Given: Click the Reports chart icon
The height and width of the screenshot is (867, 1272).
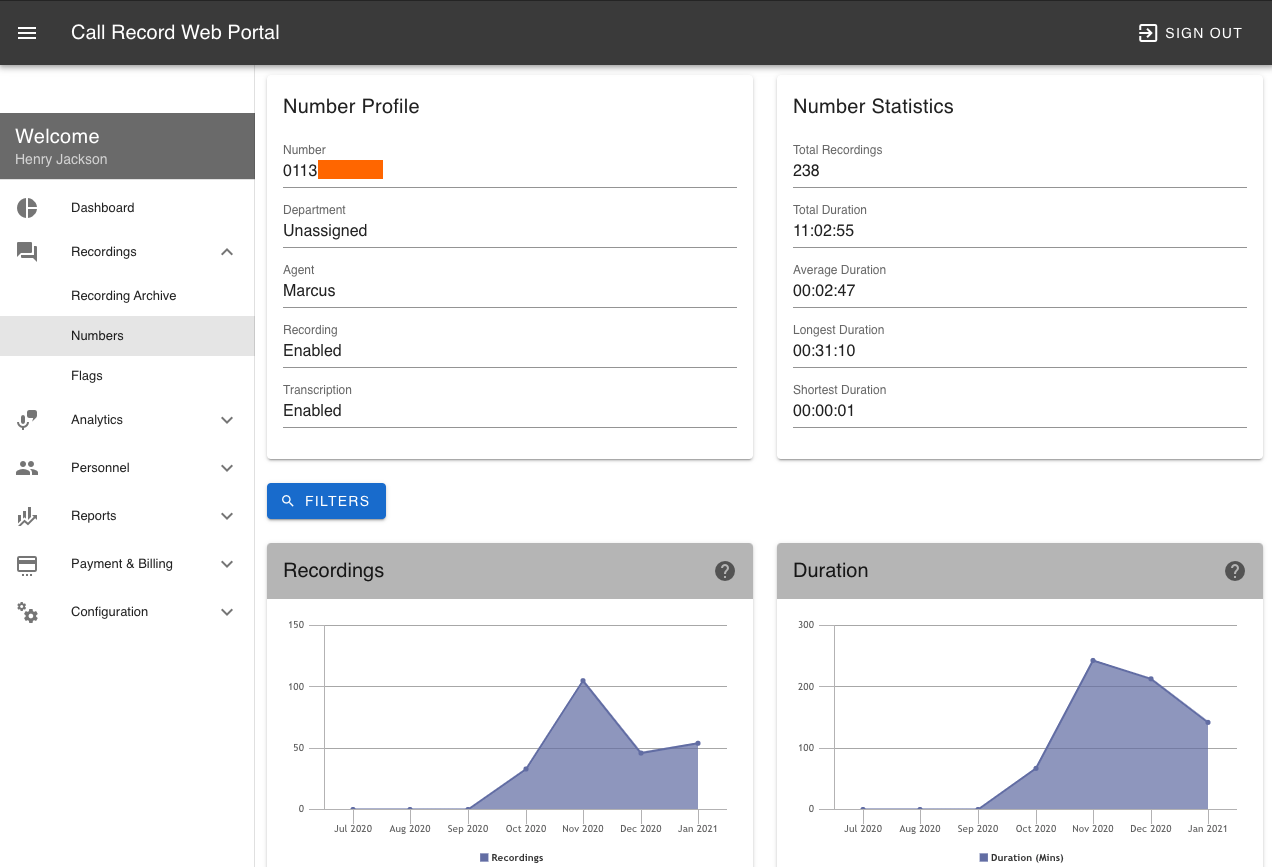Looking at the screenshot, I should click(x=27, y=516).
